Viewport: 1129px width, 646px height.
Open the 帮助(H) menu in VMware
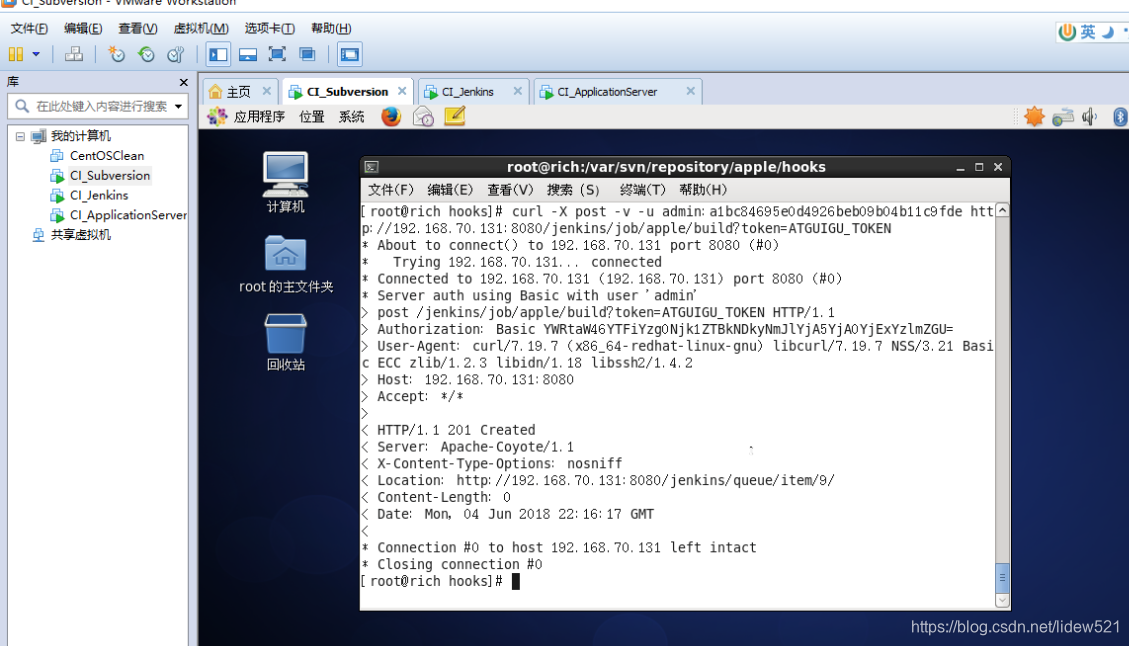pyautogui.click(x=331, y=28)
